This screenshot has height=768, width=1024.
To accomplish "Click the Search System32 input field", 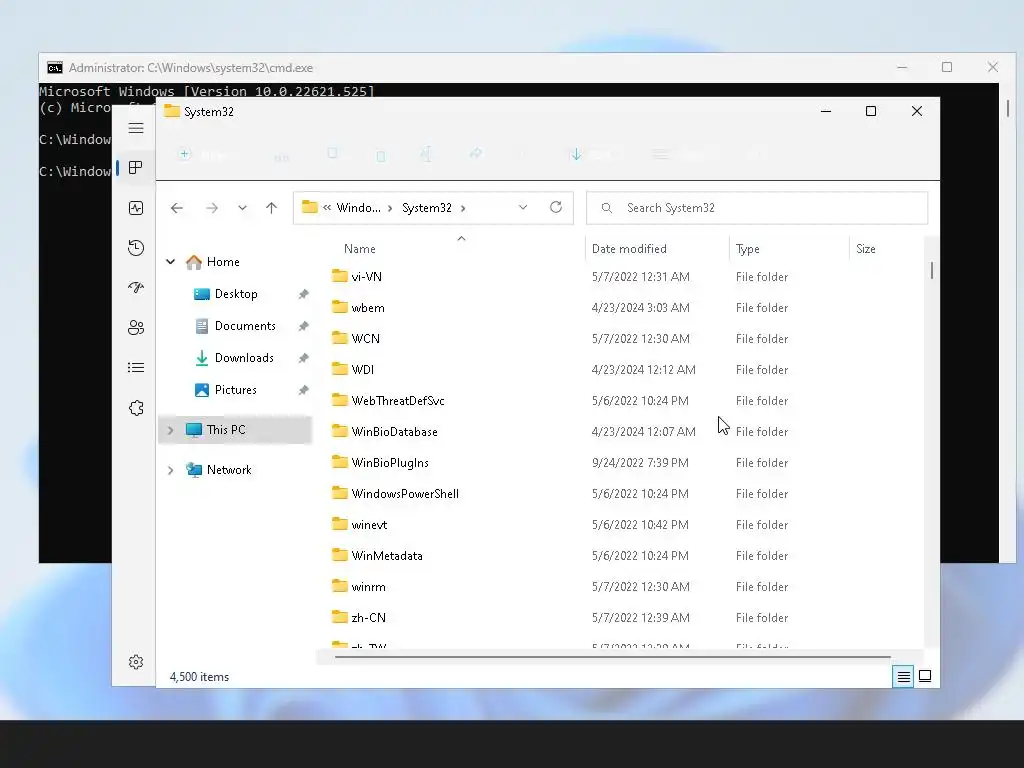I will click(x=757, y=208).
